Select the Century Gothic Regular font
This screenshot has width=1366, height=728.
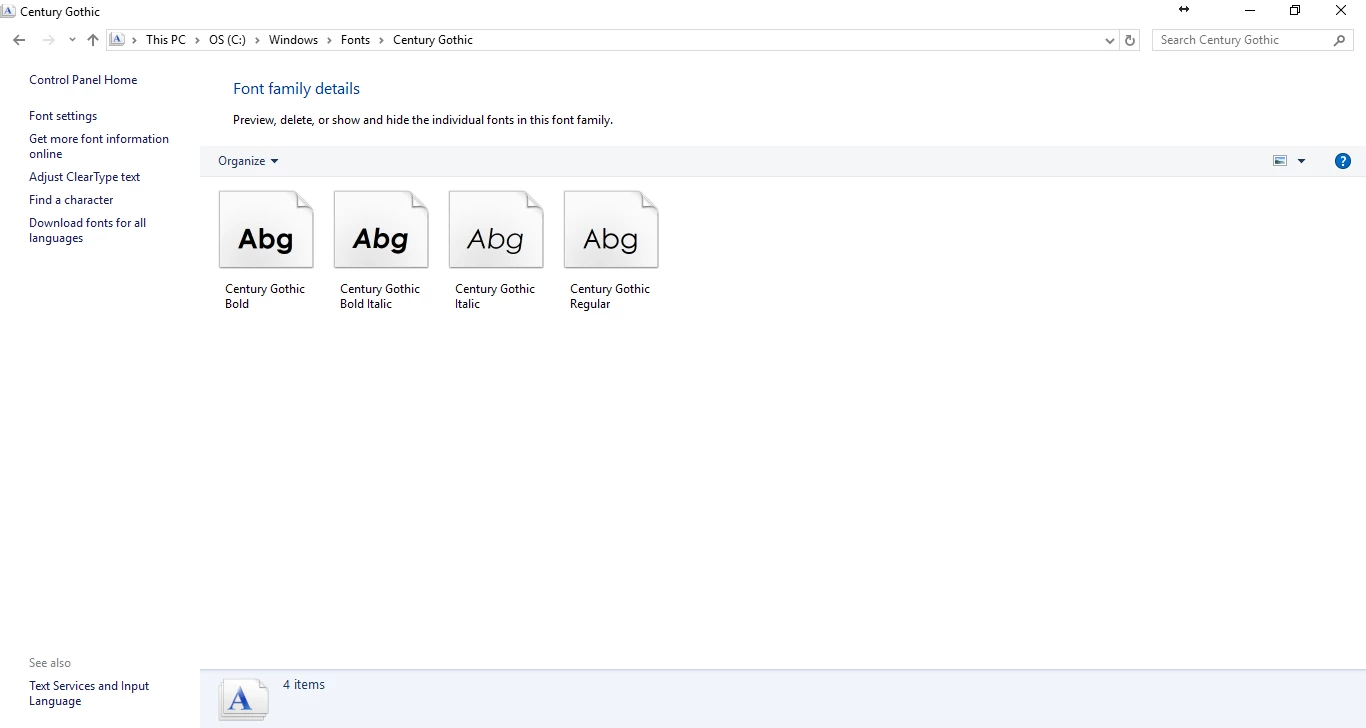611,251
